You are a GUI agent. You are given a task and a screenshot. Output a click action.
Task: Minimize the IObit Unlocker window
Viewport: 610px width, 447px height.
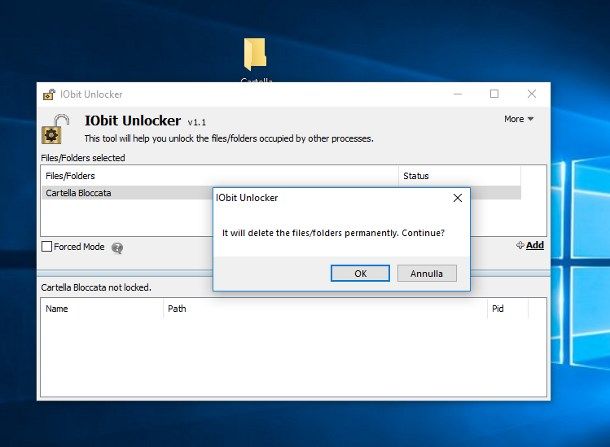click(458, 94)
